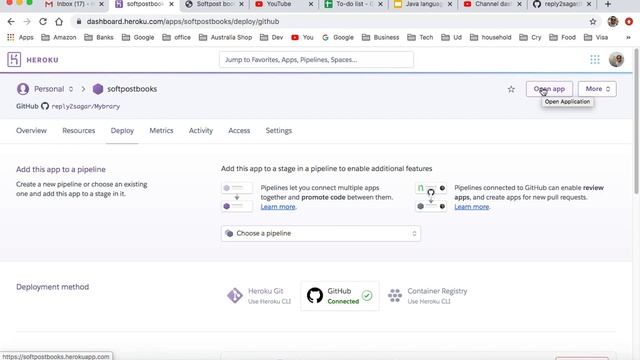Switch to the reply2sagar GitHub browser tab
Screen dimensions: 640x360
(x=562, y=4)
